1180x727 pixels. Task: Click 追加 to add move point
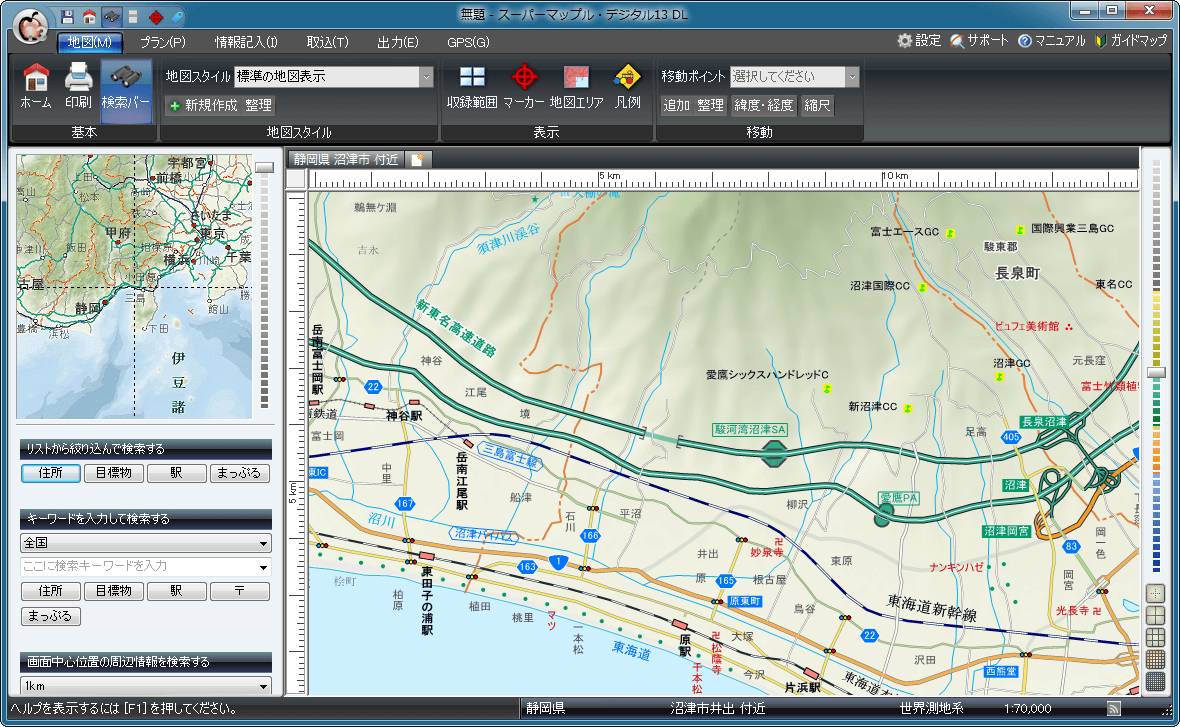tap(677, 105)
